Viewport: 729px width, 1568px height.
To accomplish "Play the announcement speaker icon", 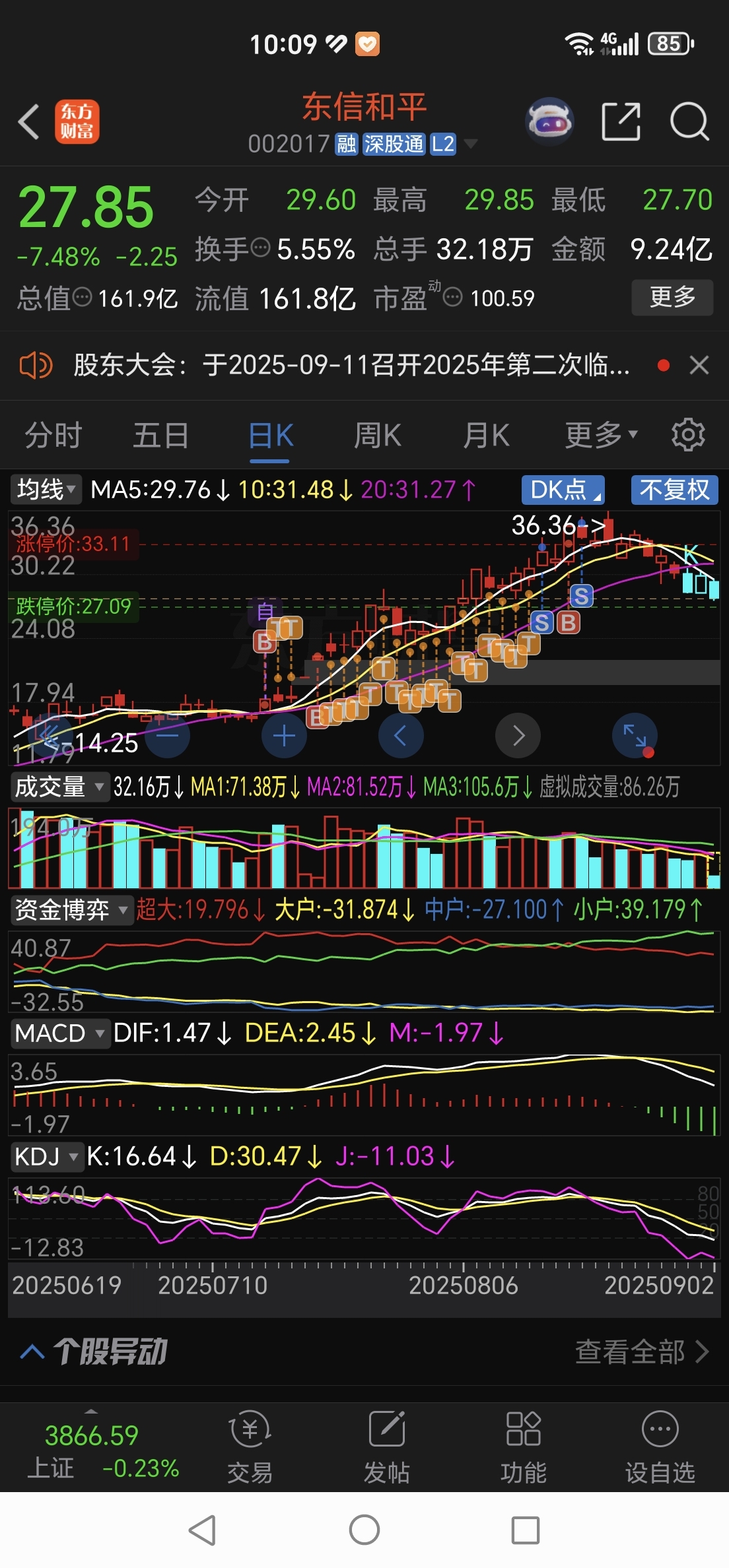I will 36,365.
